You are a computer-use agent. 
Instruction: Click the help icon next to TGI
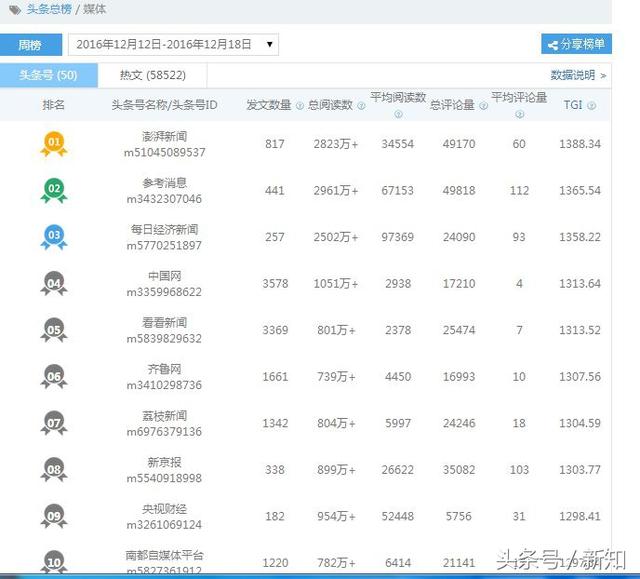pos(591,106)
